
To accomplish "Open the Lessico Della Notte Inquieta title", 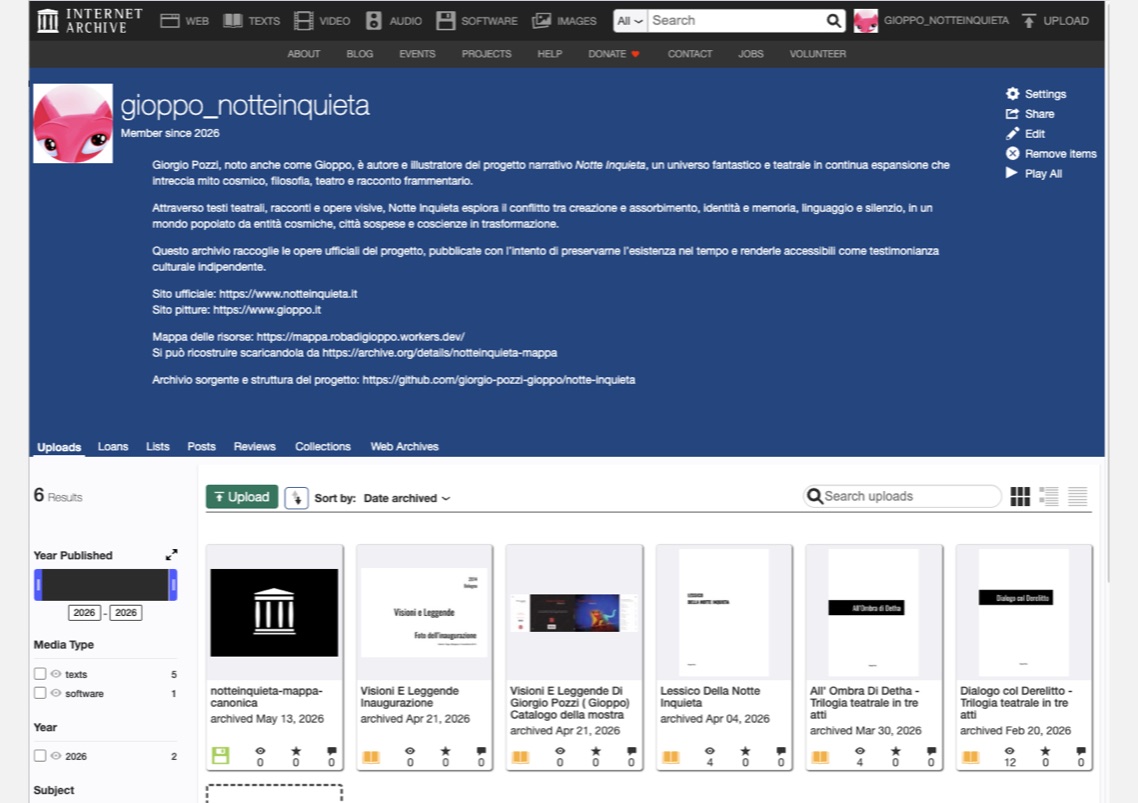I will point(710,697).
